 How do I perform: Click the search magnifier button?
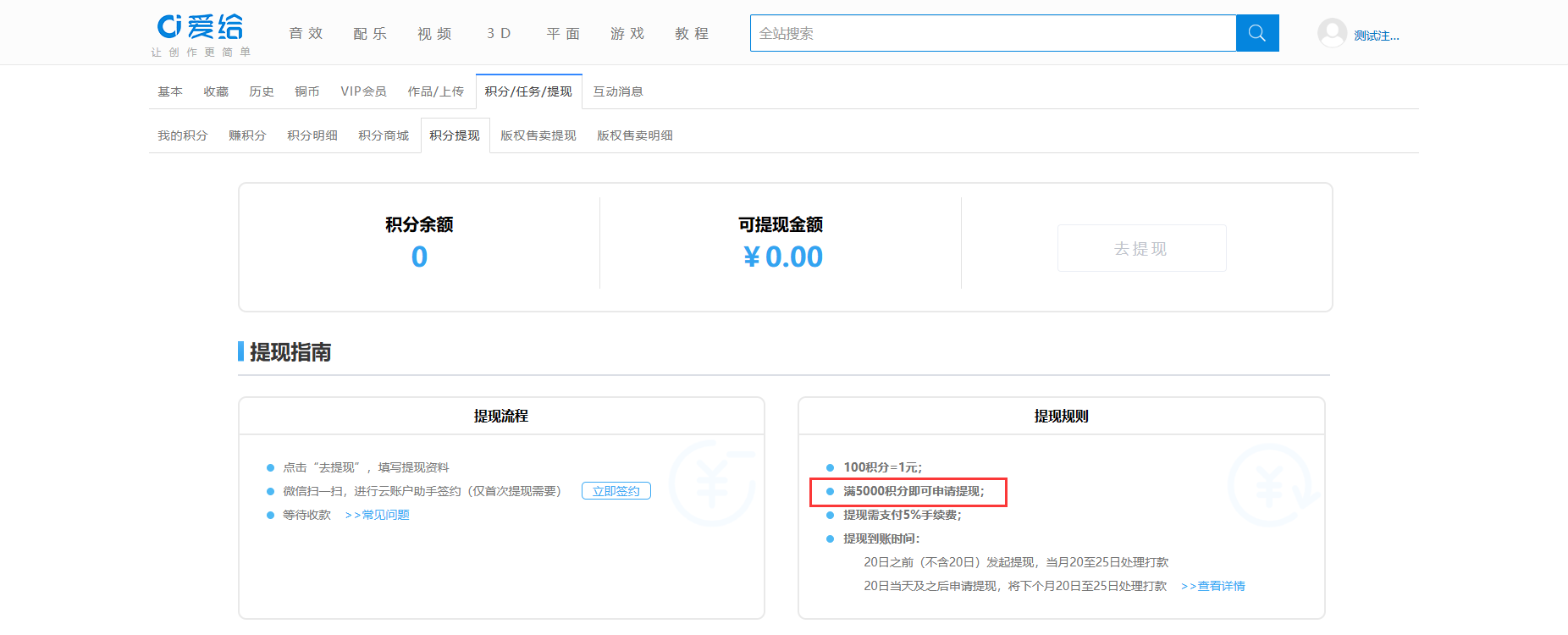click(1257, 33)
